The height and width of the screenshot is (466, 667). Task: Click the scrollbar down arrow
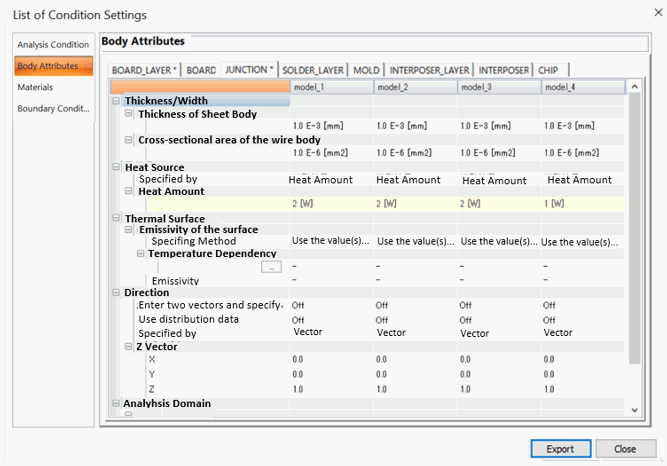click(x=635, y=410)
